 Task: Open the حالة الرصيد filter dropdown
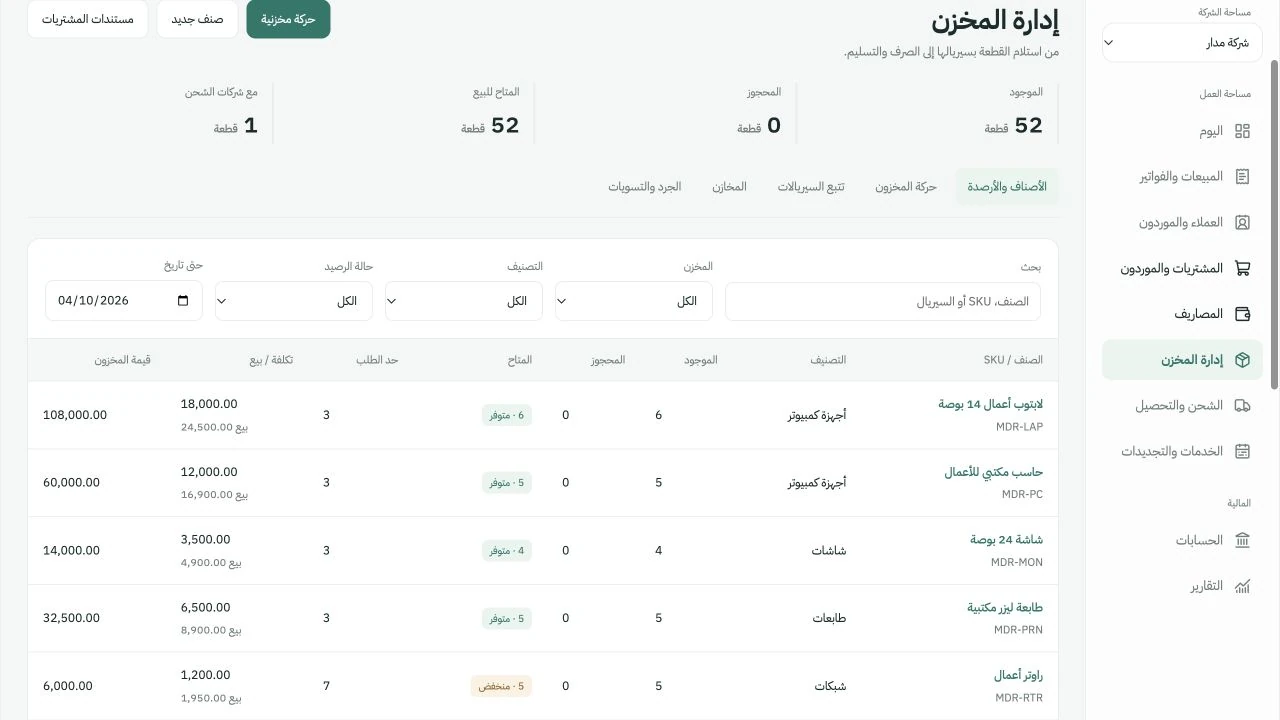(294, 301)
